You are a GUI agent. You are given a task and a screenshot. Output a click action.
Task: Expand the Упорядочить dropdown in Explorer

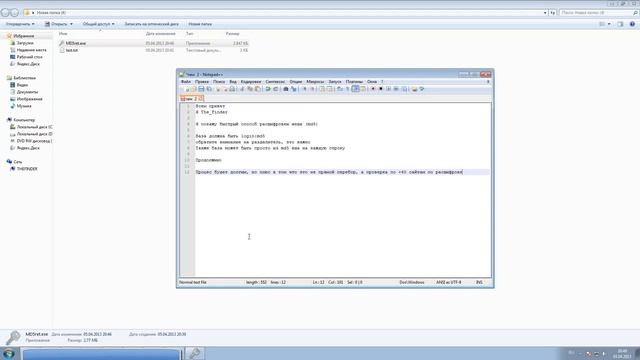(20, 24)
